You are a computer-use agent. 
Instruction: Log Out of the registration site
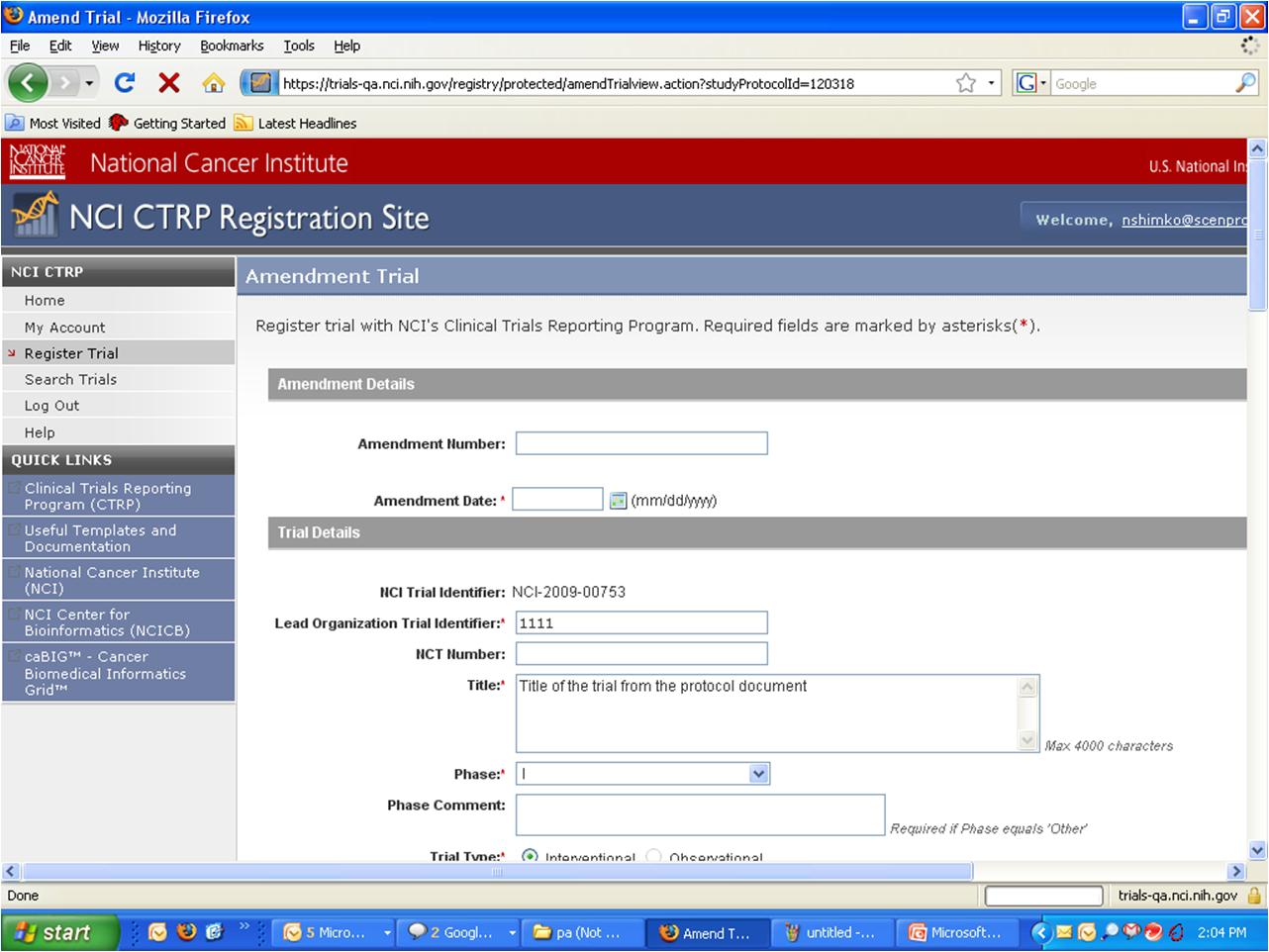pyautogui.click(x=51, y=406)
